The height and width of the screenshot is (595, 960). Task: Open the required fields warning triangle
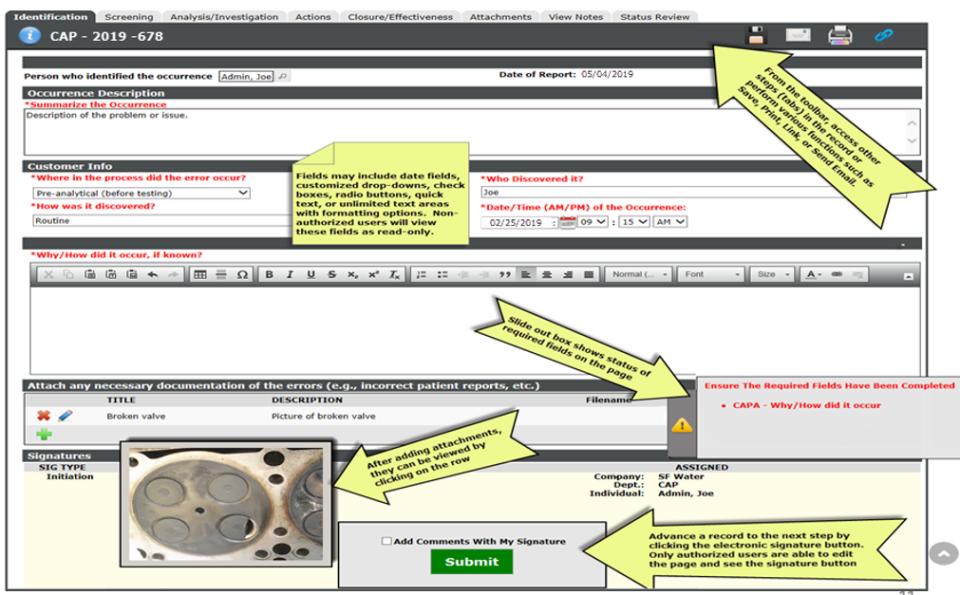[x=684, y=424]
